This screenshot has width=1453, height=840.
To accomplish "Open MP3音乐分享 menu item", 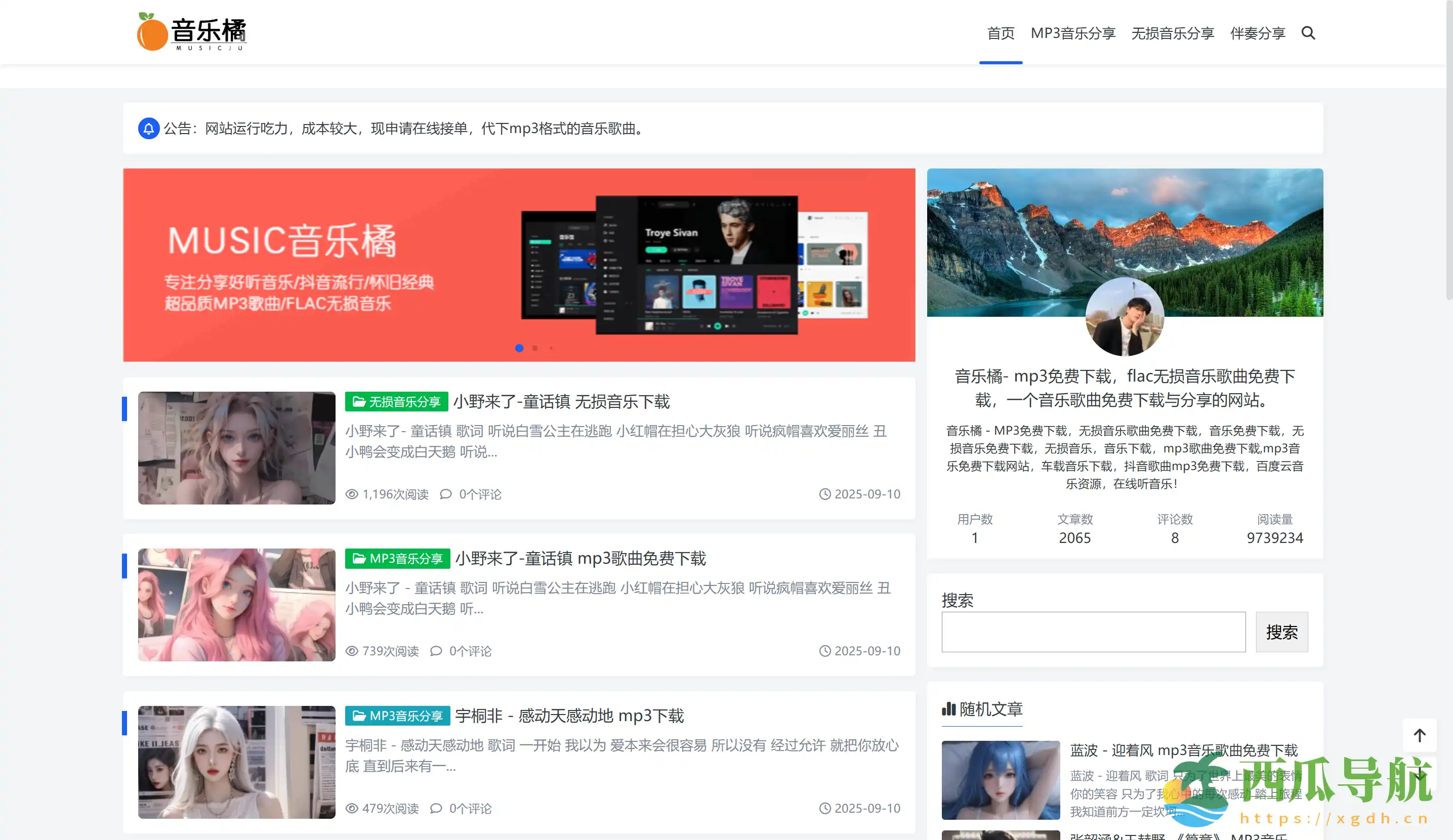I will tap(1072, 33).
